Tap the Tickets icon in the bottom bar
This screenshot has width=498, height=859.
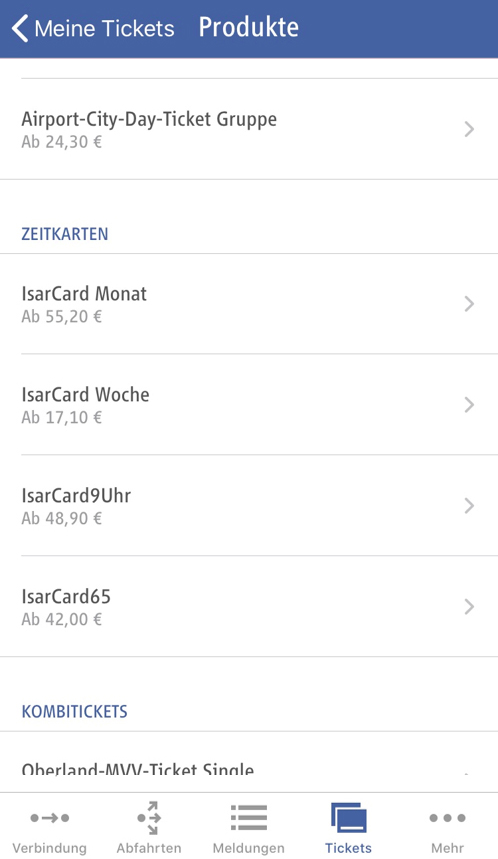348,817
